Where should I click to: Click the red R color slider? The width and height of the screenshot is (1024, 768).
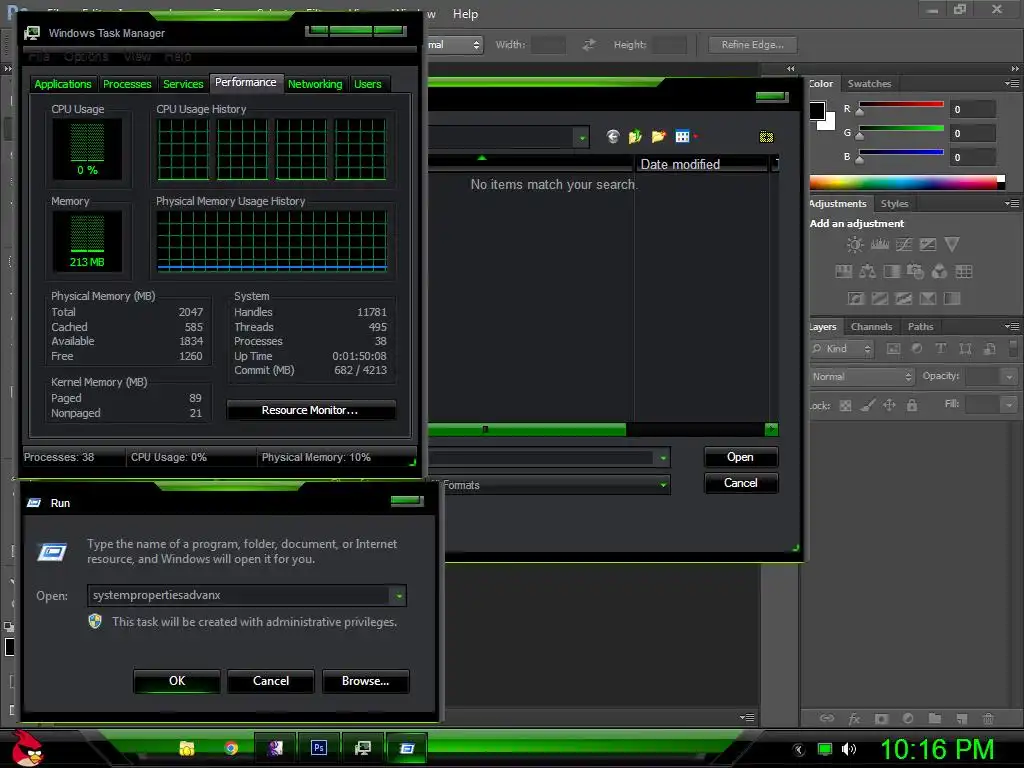coord(901,105)
